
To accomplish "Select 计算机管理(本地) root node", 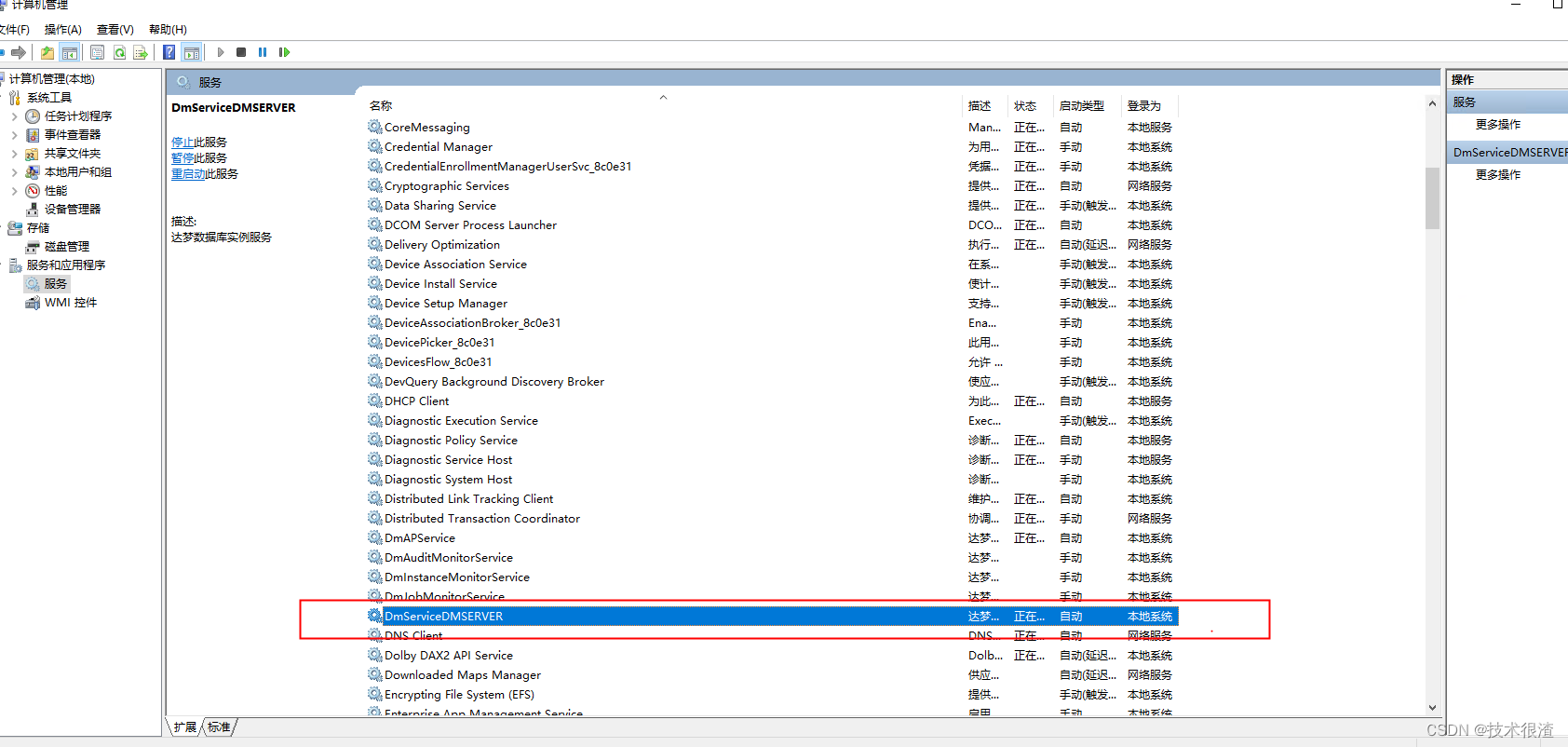I will (x=52, y=79).
